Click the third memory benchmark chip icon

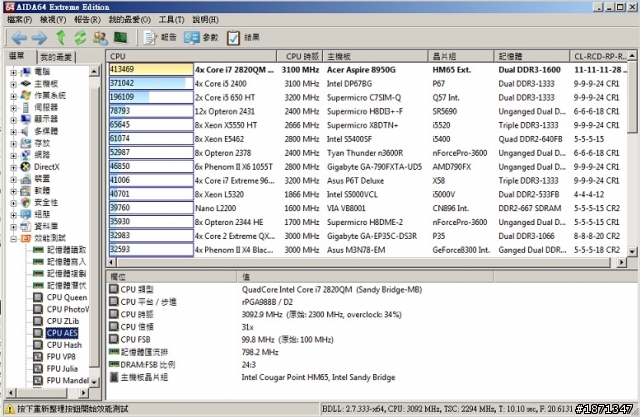tap(38, 273)
